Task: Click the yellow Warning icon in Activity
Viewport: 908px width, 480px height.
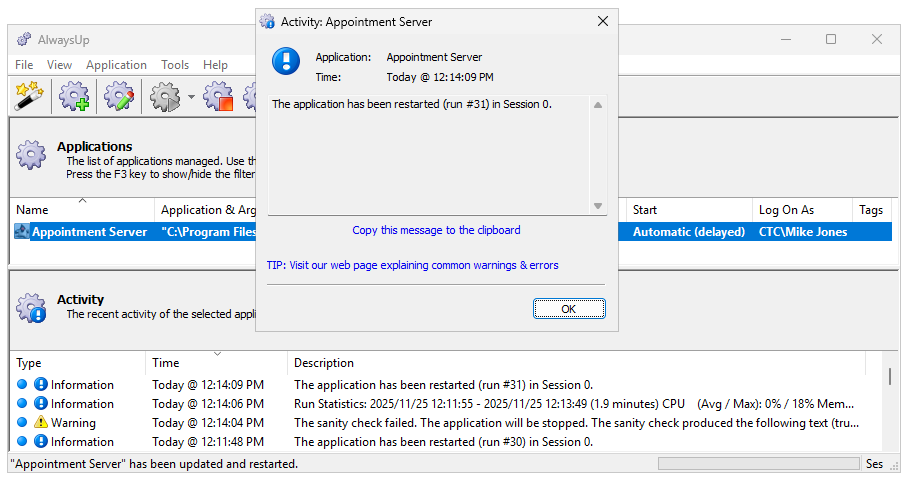Action: coord(41,423)
